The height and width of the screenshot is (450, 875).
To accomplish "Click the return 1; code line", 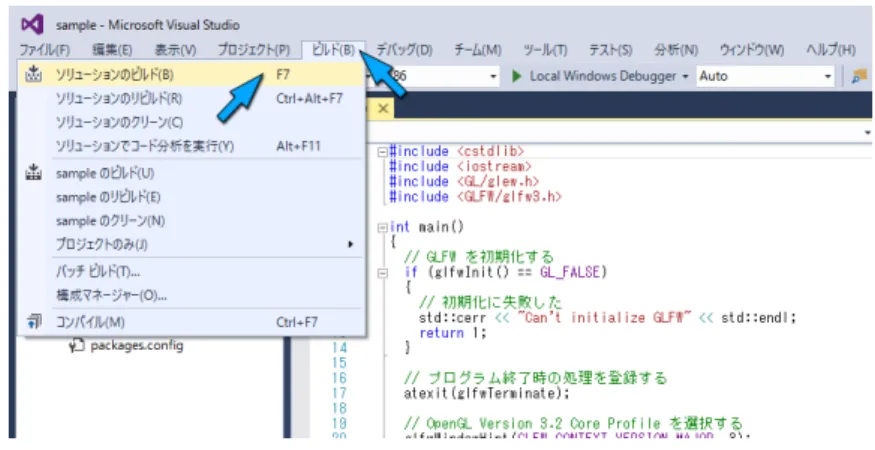I will point(453,333).
